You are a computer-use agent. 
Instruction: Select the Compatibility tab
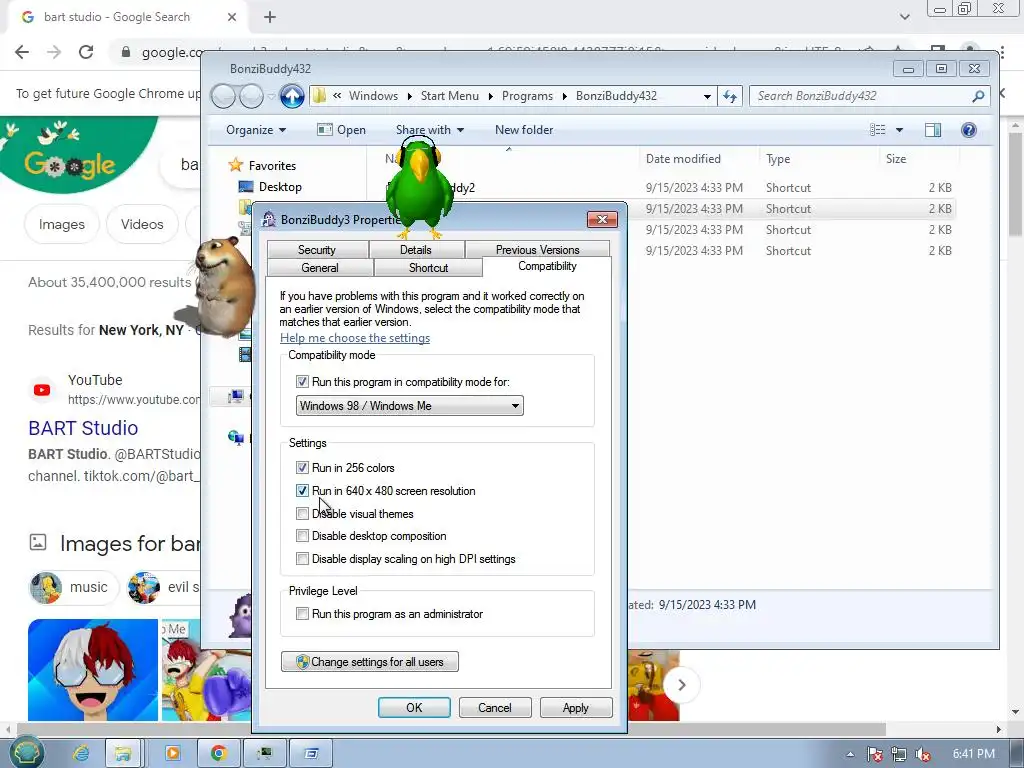pyautogui.click(x=547, y=266)
